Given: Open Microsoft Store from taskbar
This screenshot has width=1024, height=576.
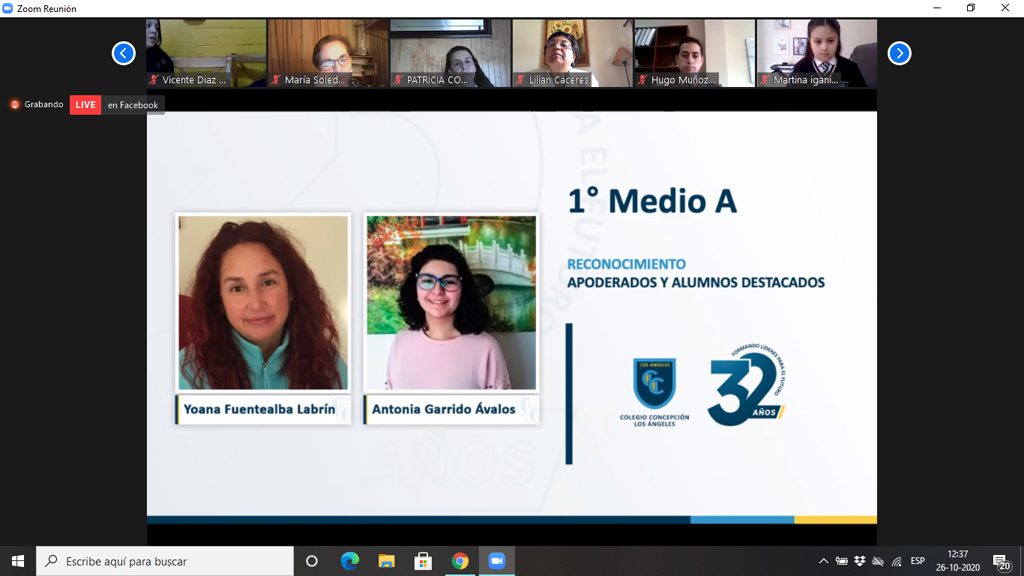Looking at the screenshot, I should coord(423,561).
